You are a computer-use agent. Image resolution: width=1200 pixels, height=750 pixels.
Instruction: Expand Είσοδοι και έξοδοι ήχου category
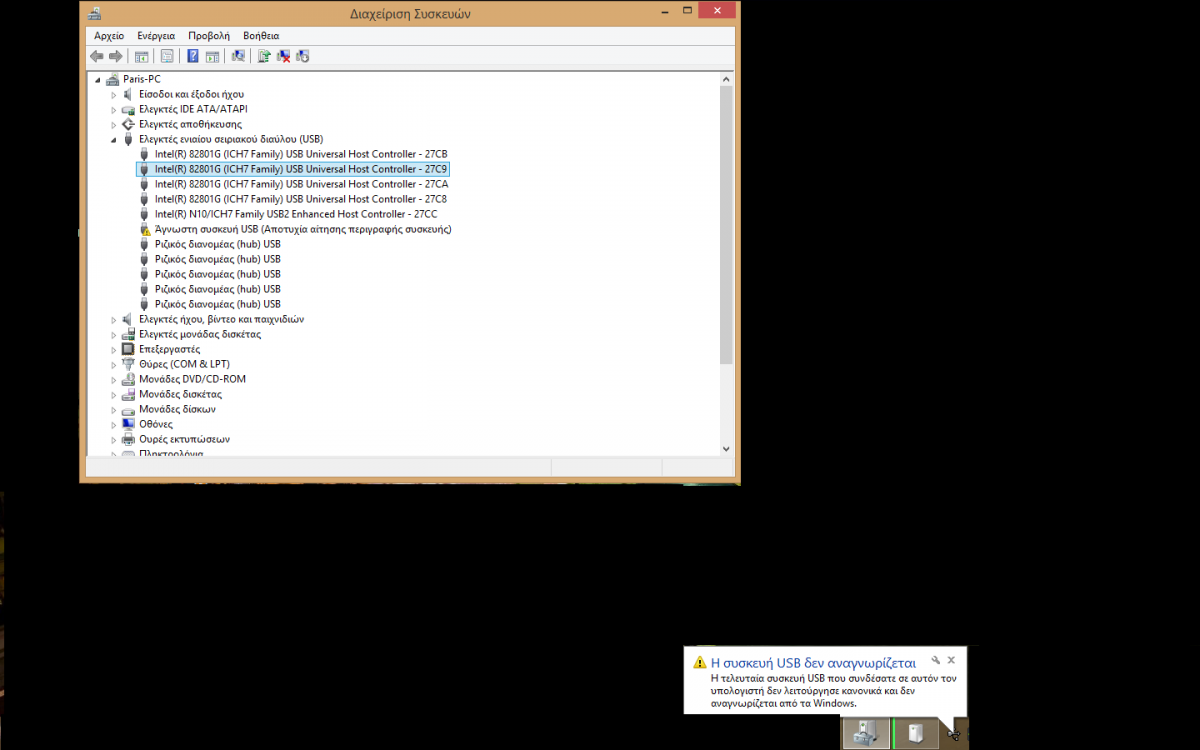[113, 94]
